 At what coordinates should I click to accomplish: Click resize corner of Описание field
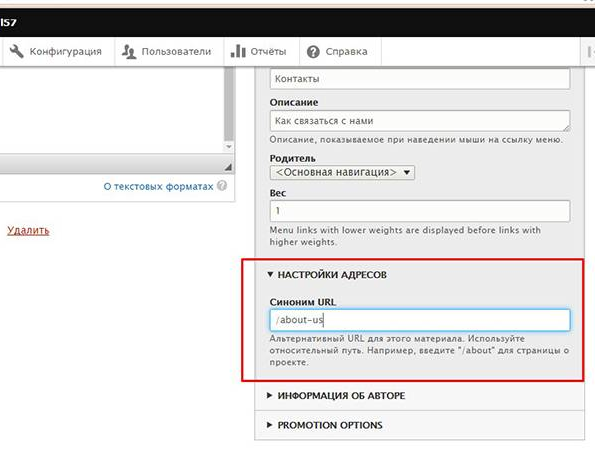click(566, 128)
